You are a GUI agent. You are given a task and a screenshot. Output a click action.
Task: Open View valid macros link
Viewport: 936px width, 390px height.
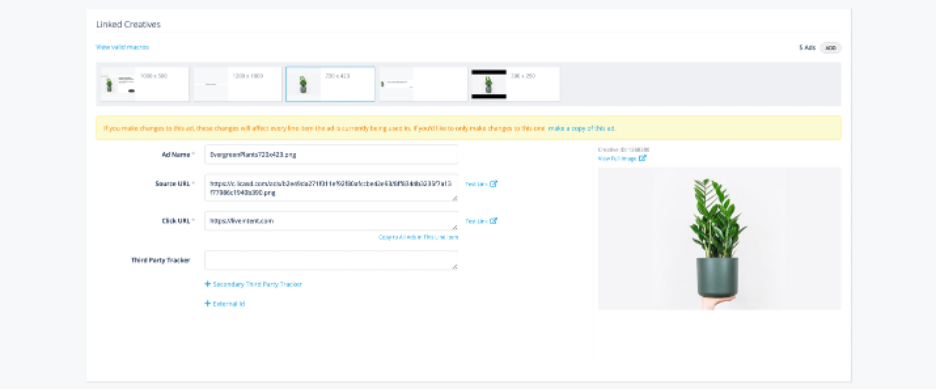click(122, 47)
